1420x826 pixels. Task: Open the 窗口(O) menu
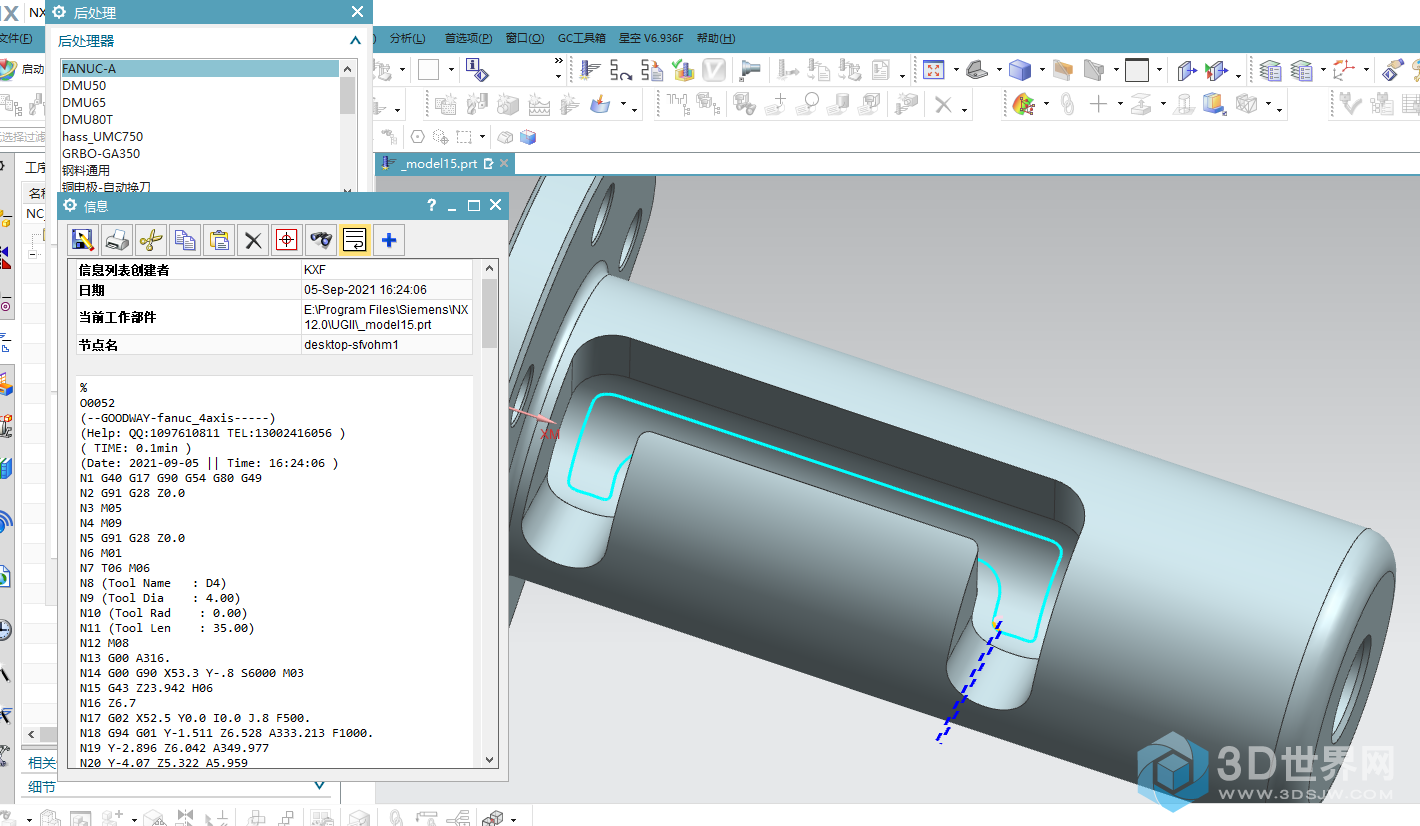[525, 38]
